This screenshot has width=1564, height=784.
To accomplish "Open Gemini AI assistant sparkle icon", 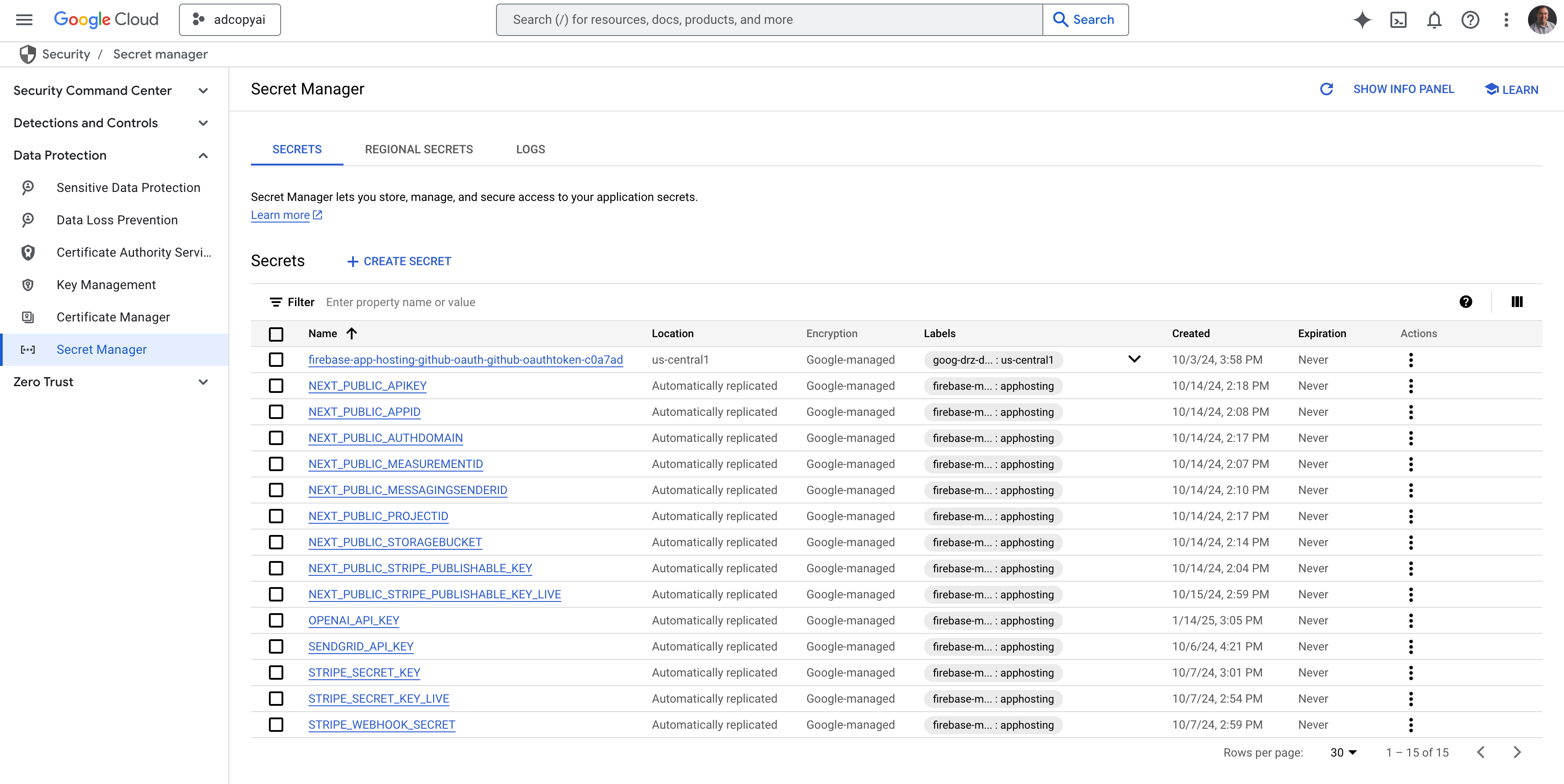I will (1363, 19).
